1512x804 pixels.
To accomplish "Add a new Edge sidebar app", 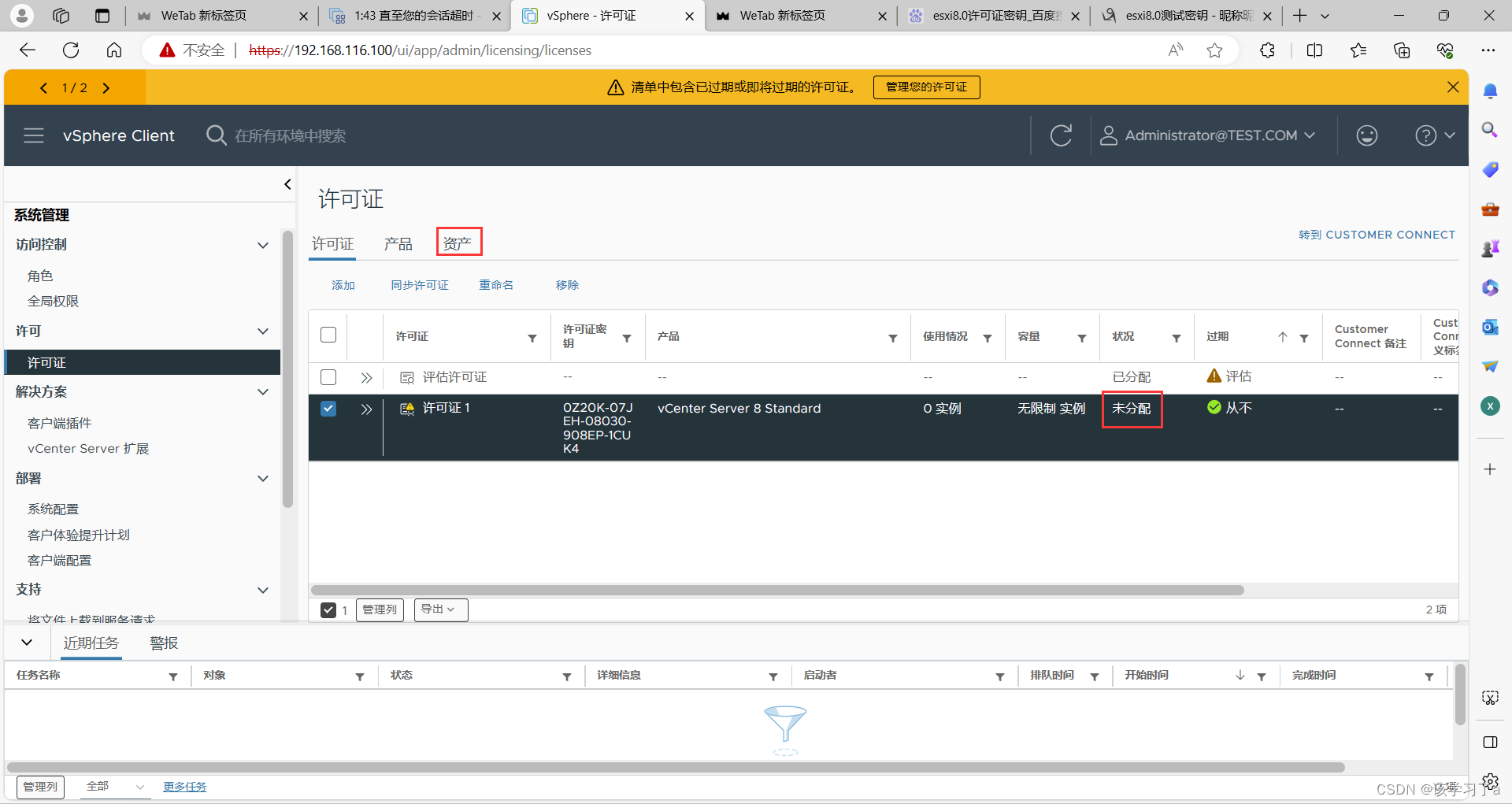I will [1490, 469].
